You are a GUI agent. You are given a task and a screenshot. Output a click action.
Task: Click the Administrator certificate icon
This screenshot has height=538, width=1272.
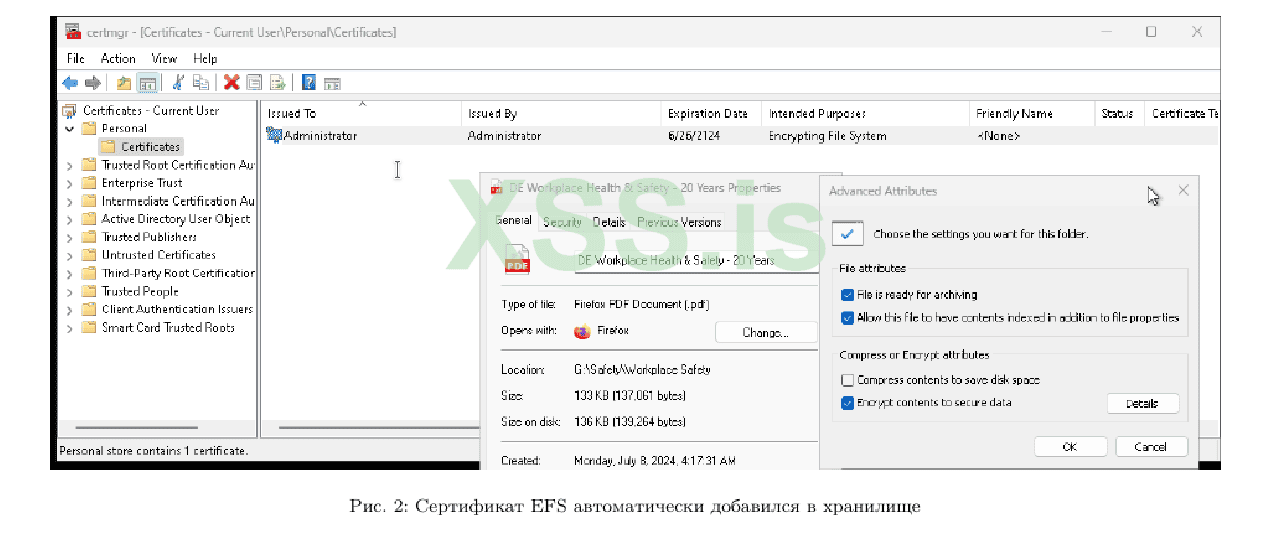click(x=274, y=135)
